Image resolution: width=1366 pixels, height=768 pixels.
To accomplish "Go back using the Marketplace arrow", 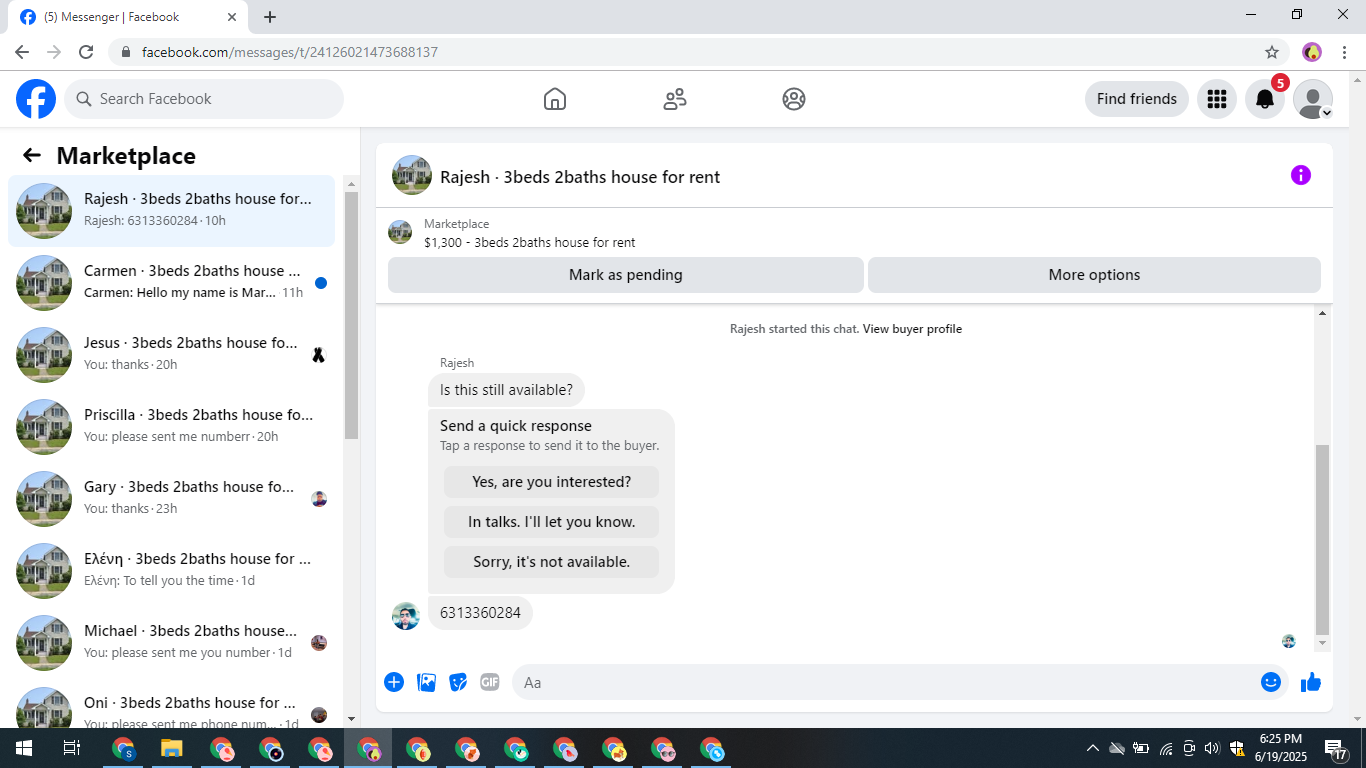I will tap(32, 155).
